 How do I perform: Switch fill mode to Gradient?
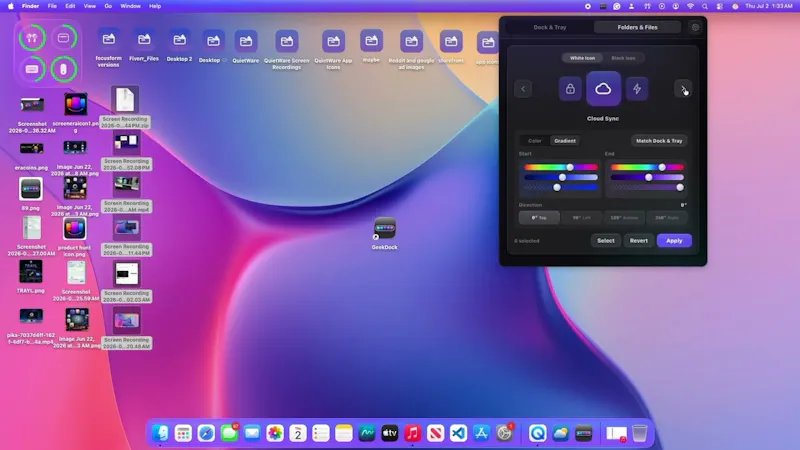(565, 141)
